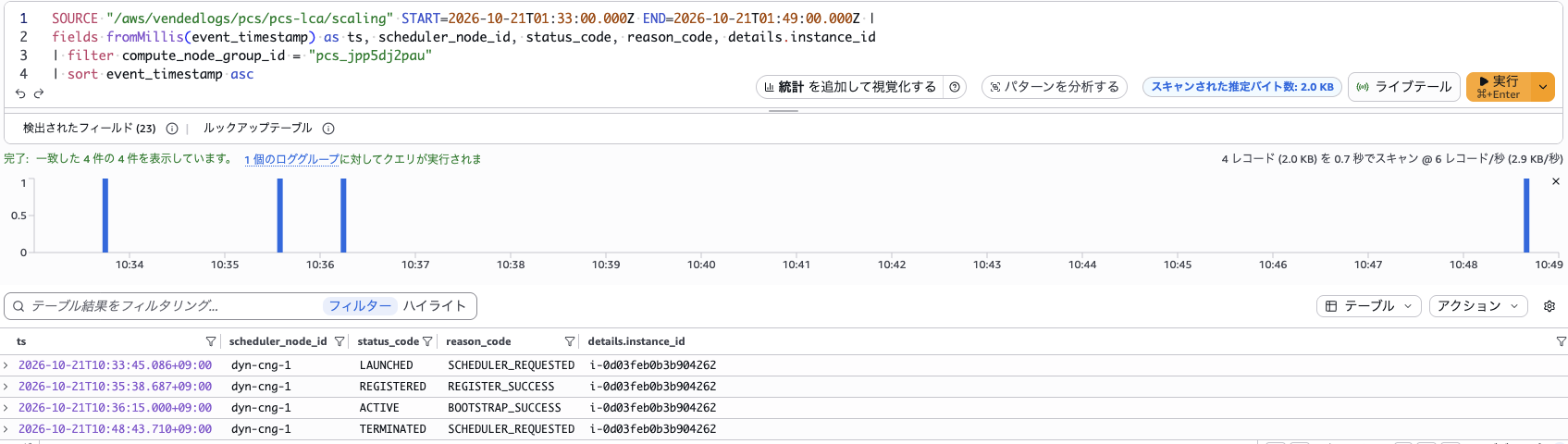This screenshot has height=444, width=1568.
Task: Click info icon beside ルックアップテーブル
Action: [328, 129]
